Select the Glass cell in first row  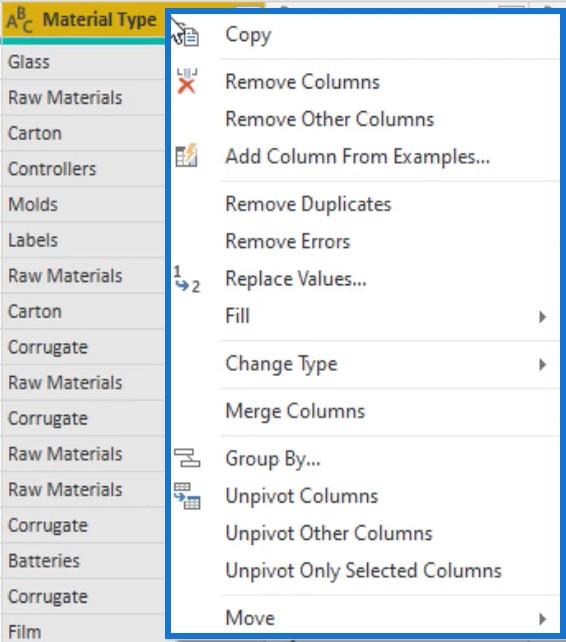pos(84,62)
